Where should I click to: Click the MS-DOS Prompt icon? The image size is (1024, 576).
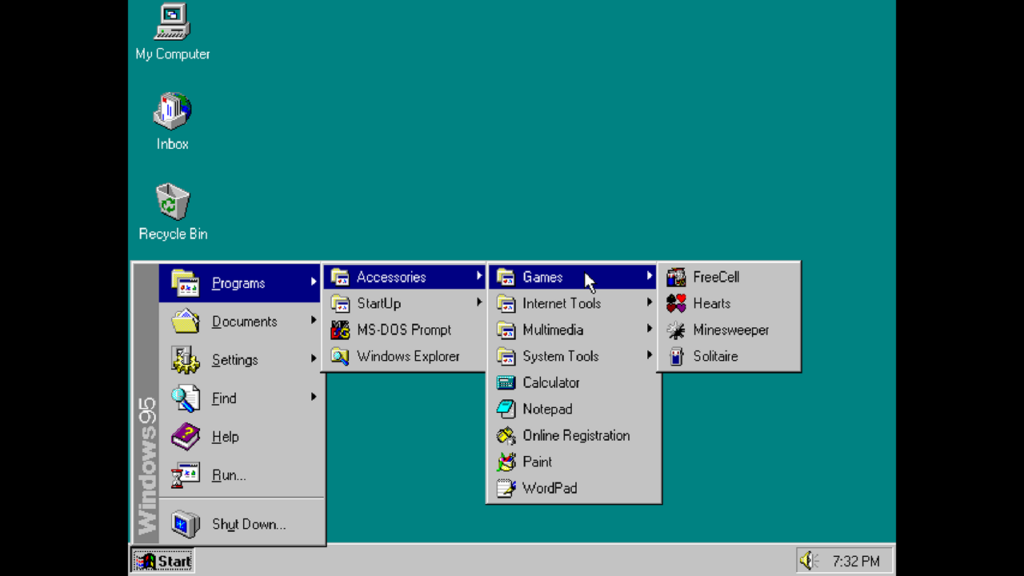(x=340, y=330)
